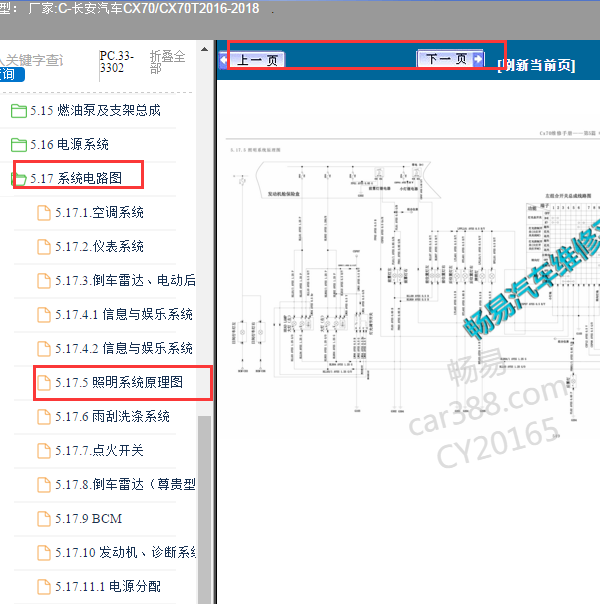Screen dimensions: 600x604
Task: Expand folder 5.16 电源系统
Action: click(x=69, y=144)
